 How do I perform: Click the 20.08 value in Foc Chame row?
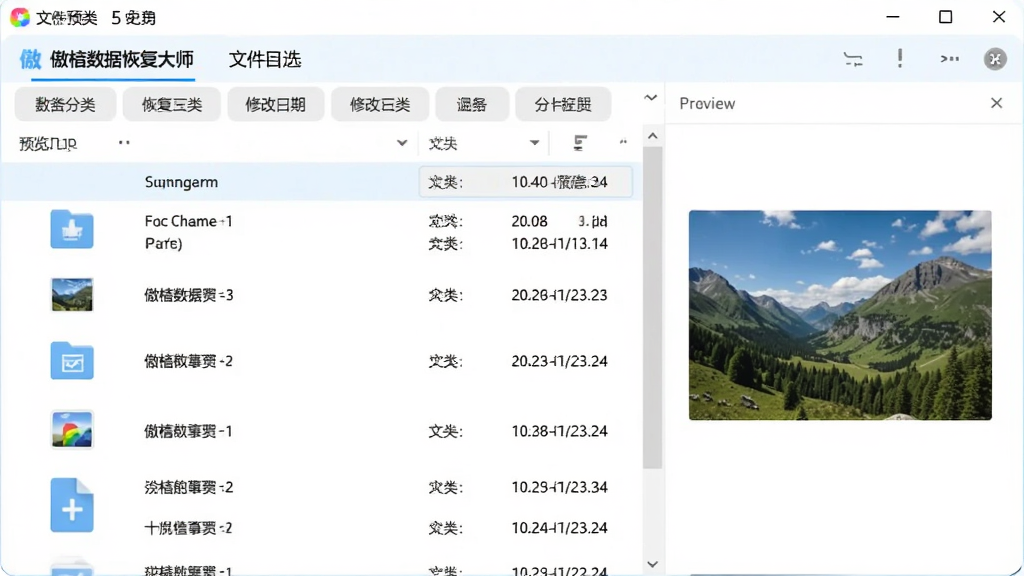[530, 221]
